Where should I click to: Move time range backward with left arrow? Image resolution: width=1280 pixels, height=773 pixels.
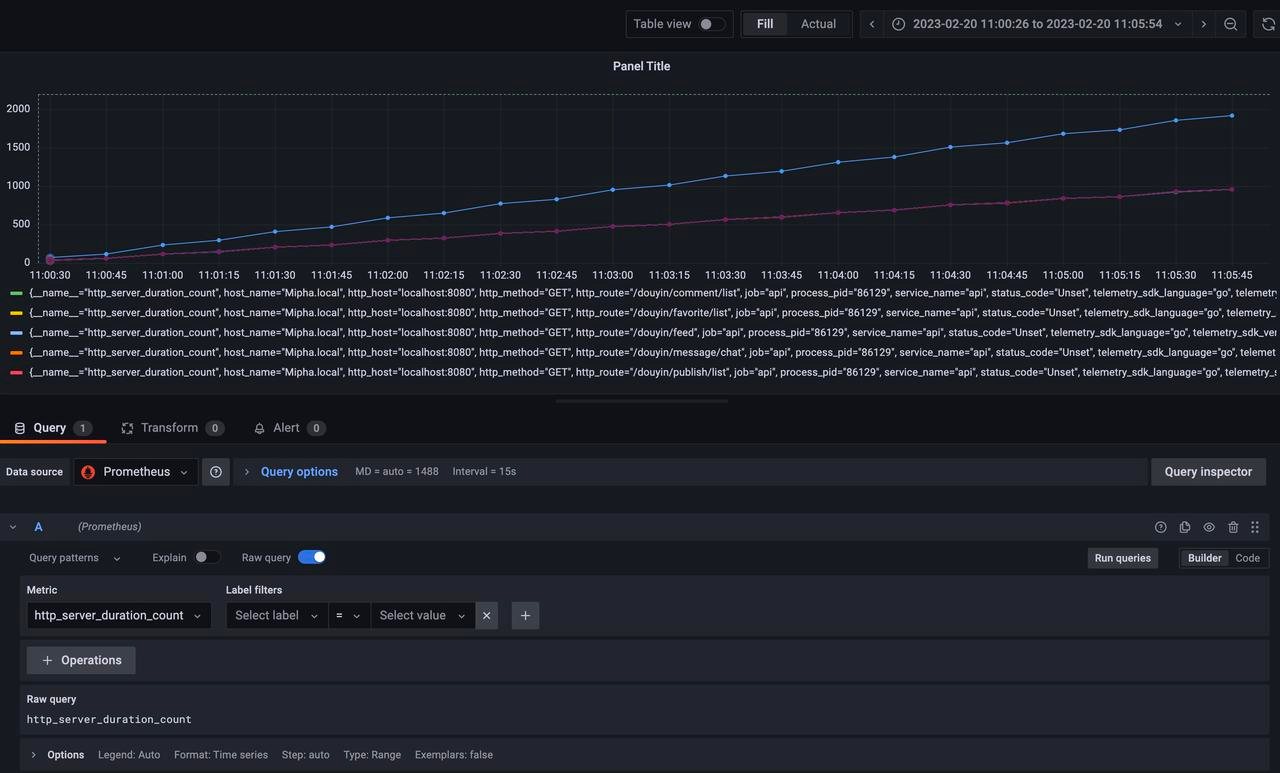click(x=872, y=24)
